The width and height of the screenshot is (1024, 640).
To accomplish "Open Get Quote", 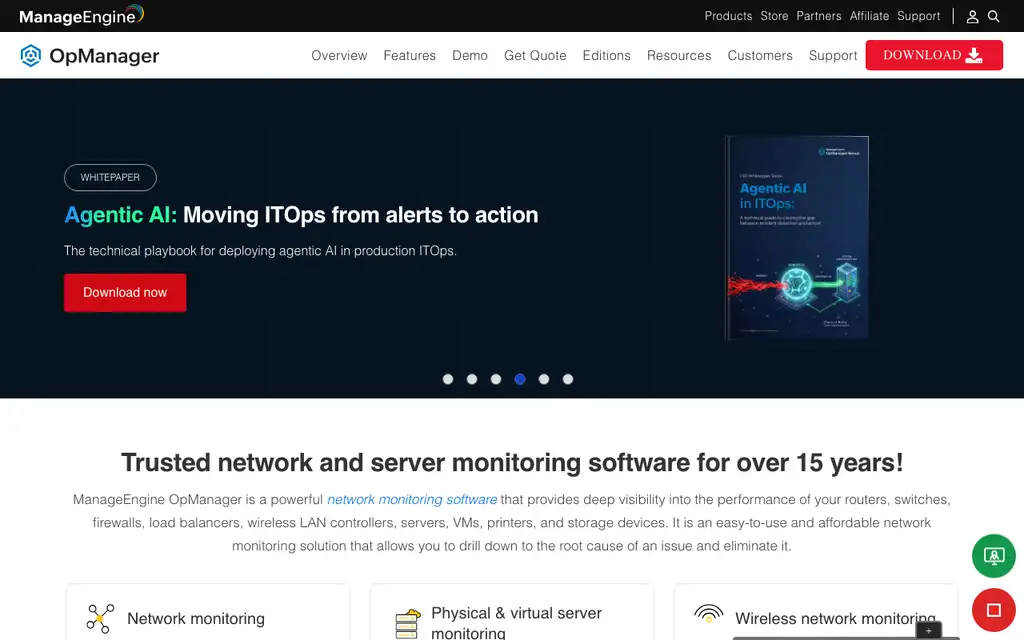I will [x=535, y=56].
